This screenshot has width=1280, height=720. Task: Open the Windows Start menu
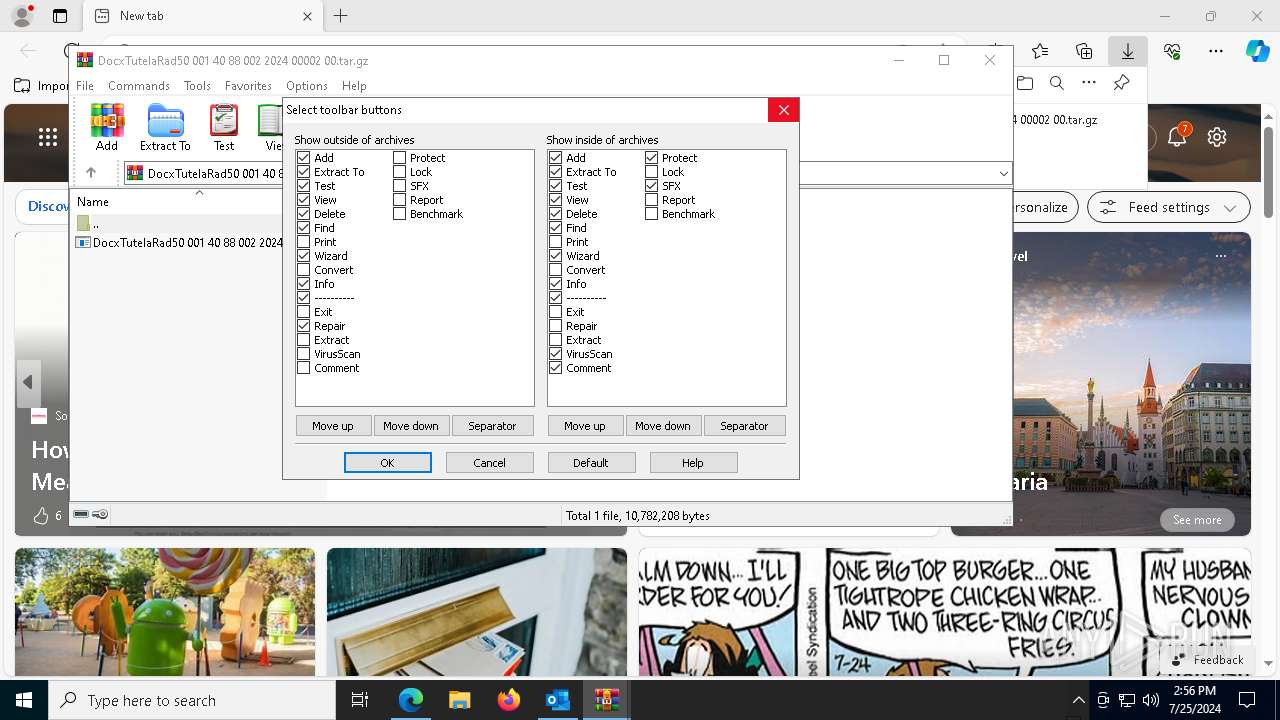[x=24, y=700]
